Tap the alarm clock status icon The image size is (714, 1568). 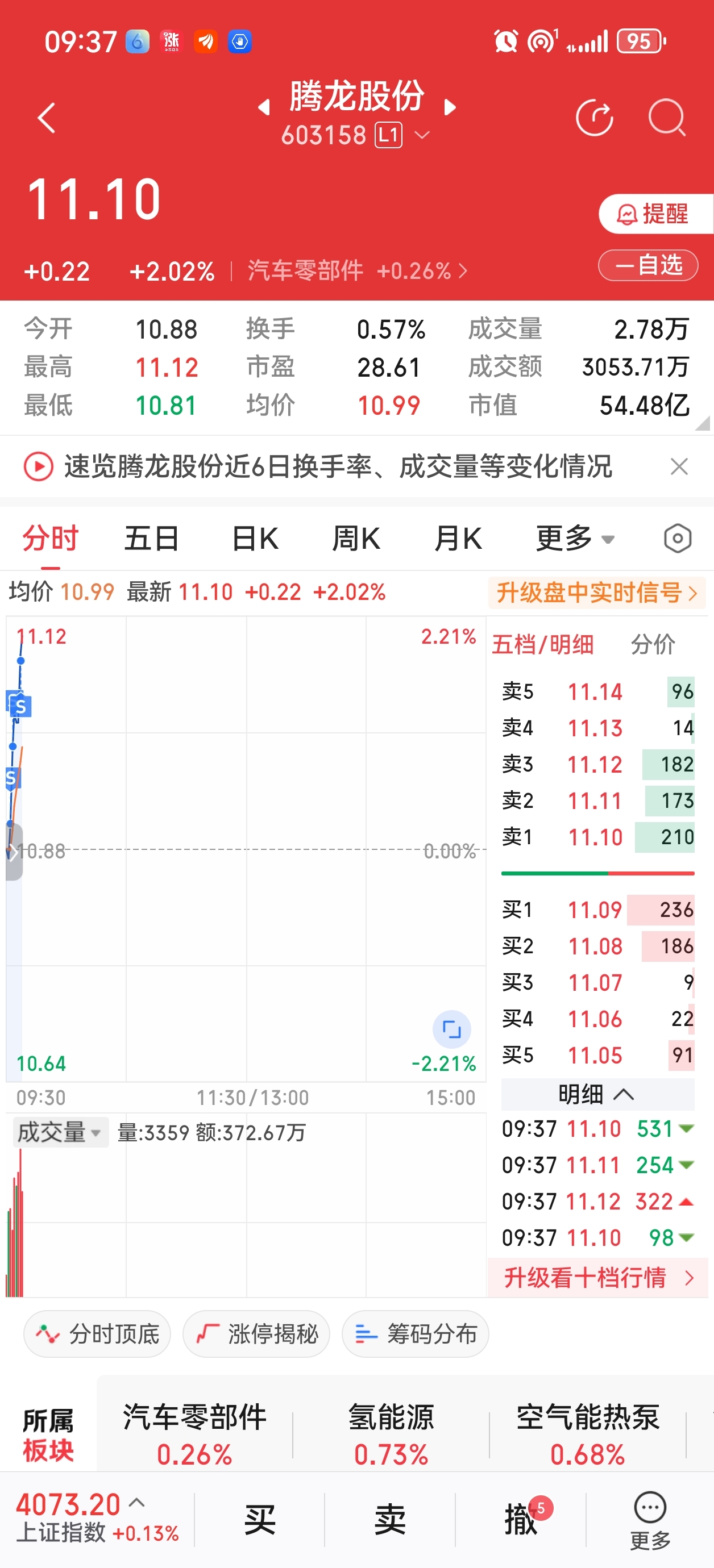pyautogui.click(x=505, y=41)
